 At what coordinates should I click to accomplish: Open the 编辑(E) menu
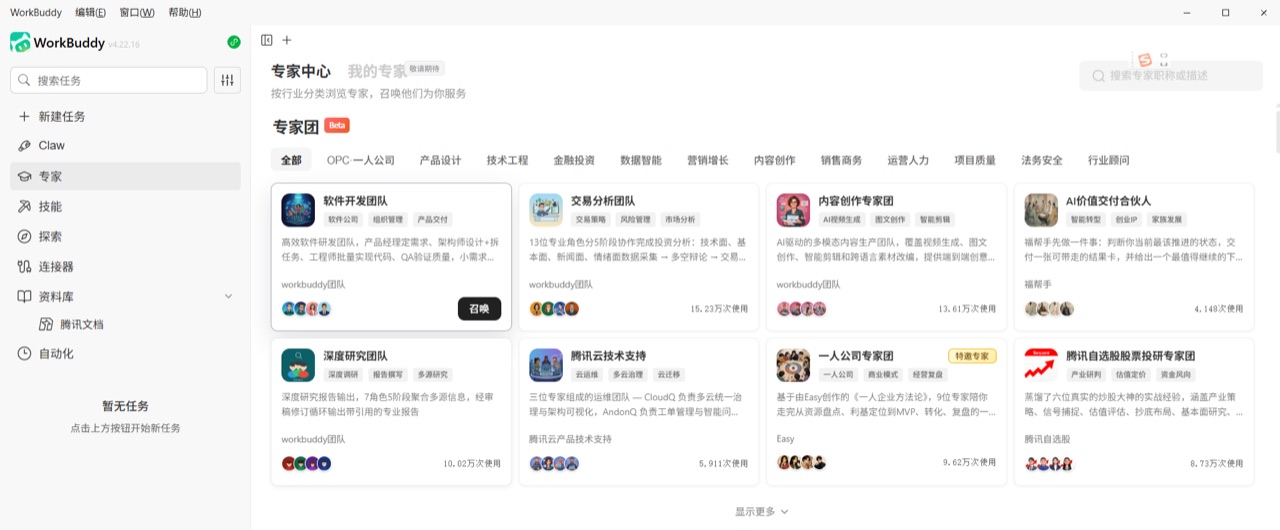pos(90,12)
